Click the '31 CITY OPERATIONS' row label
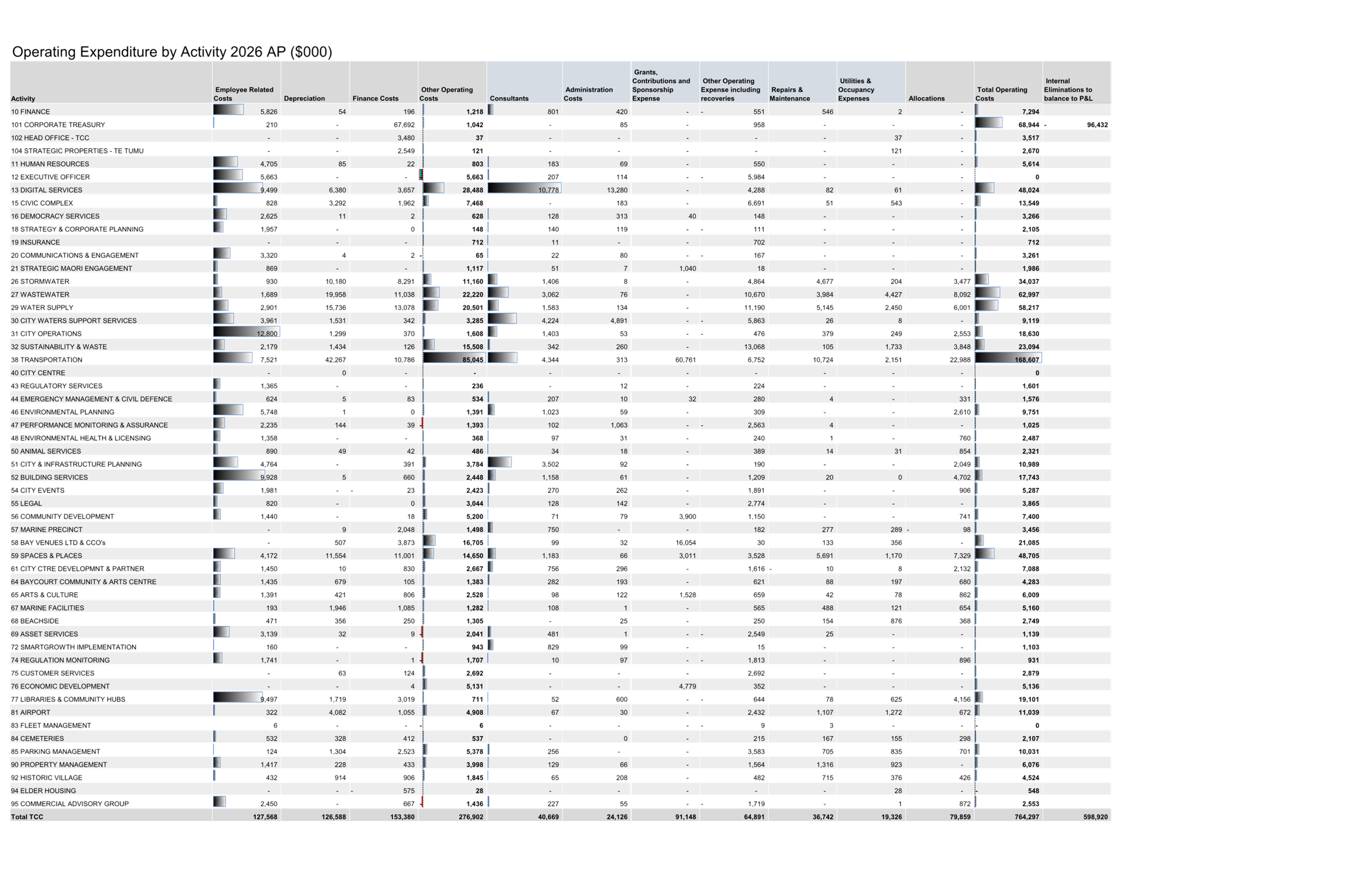 click(46, 333)
